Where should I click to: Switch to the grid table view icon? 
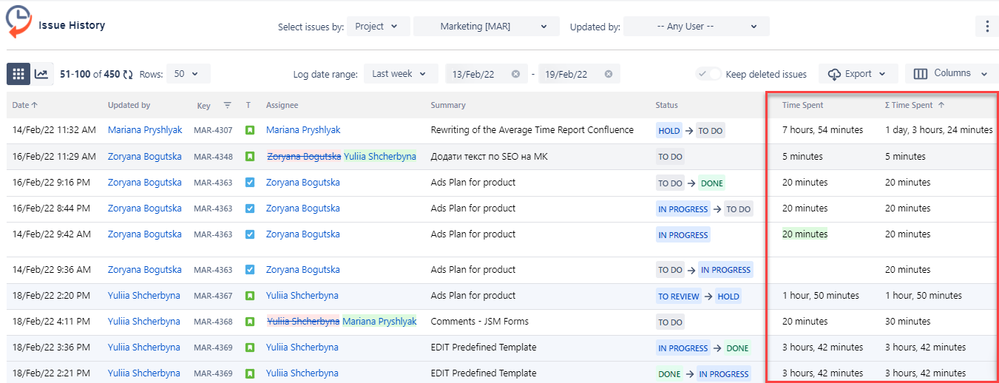pos(18,74)
